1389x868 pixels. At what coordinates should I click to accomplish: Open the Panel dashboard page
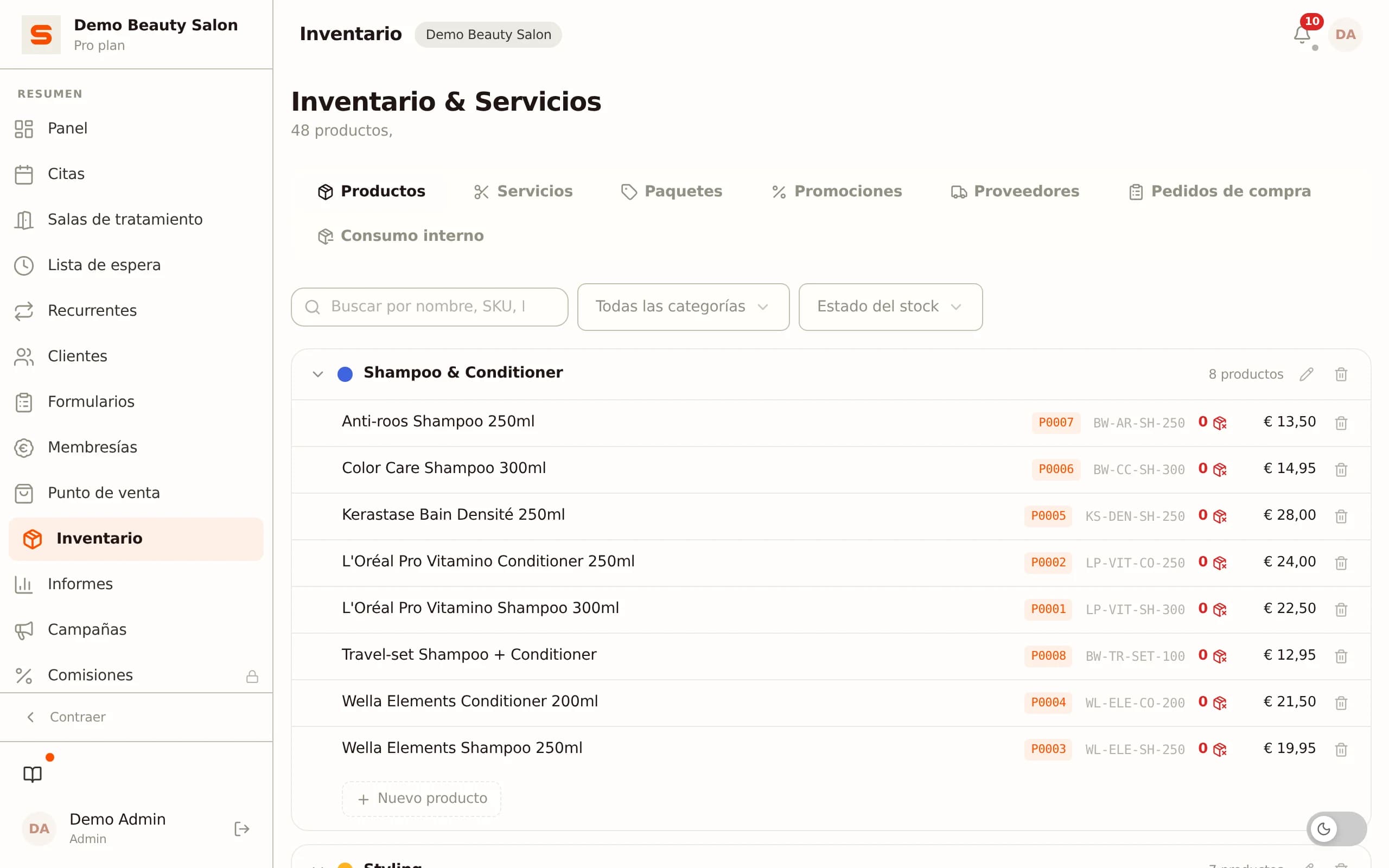136,128
